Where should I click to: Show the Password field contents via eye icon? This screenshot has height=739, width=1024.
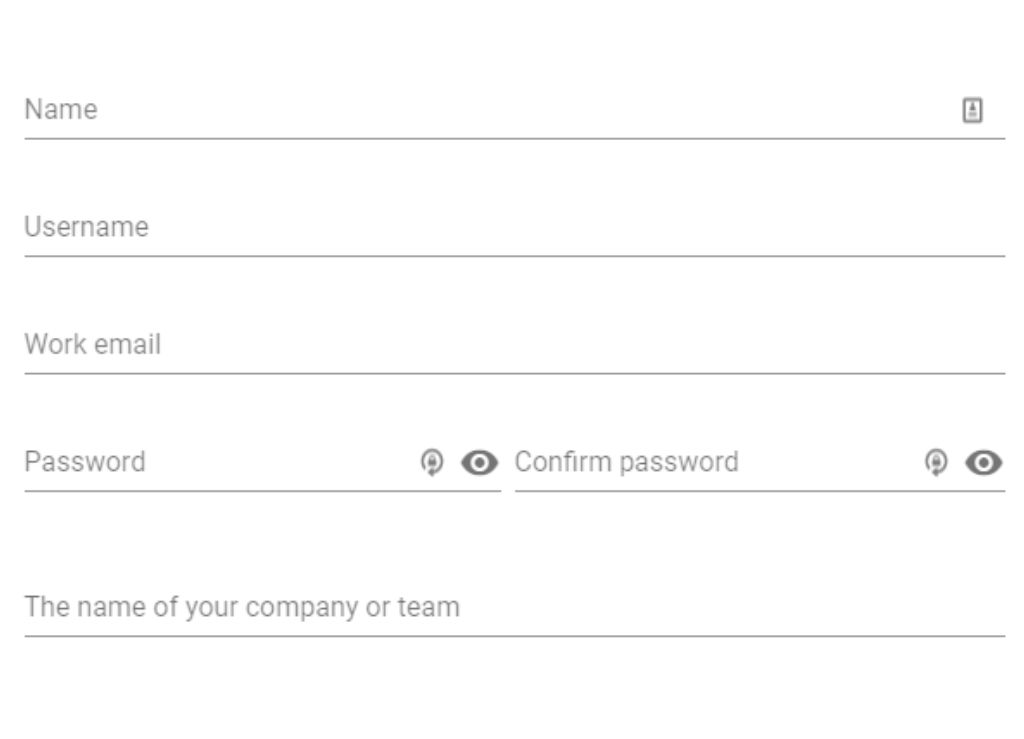[479, 463]
